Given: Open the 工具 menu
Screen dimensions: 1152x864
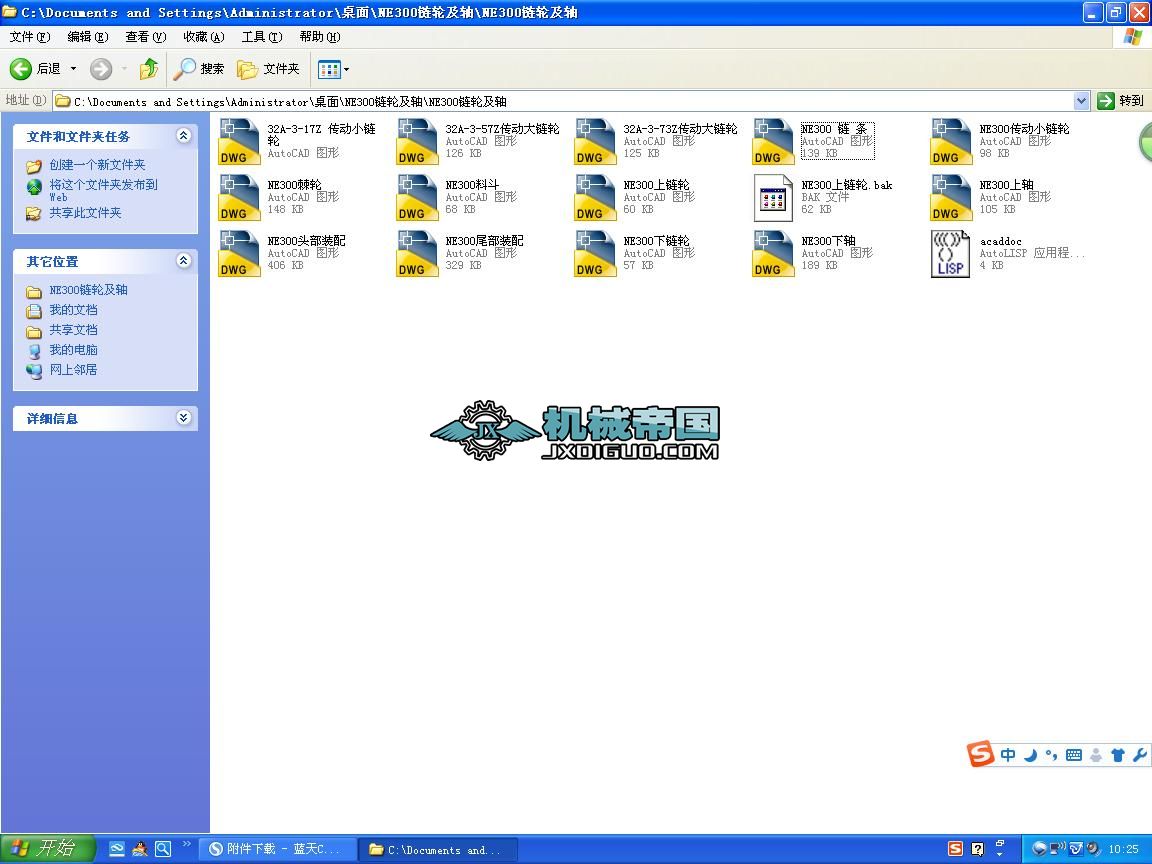Looking at the screenshot, I should click(x=261, y=36).
